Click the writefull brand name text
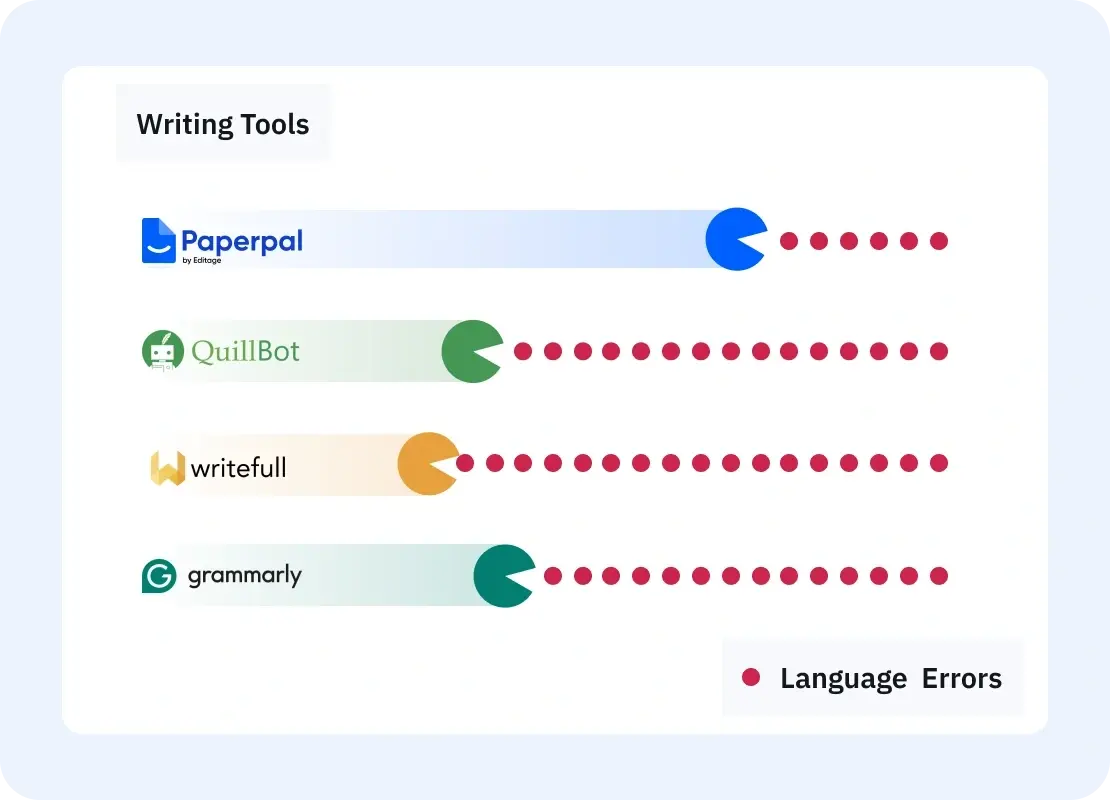 pos(238,467)
